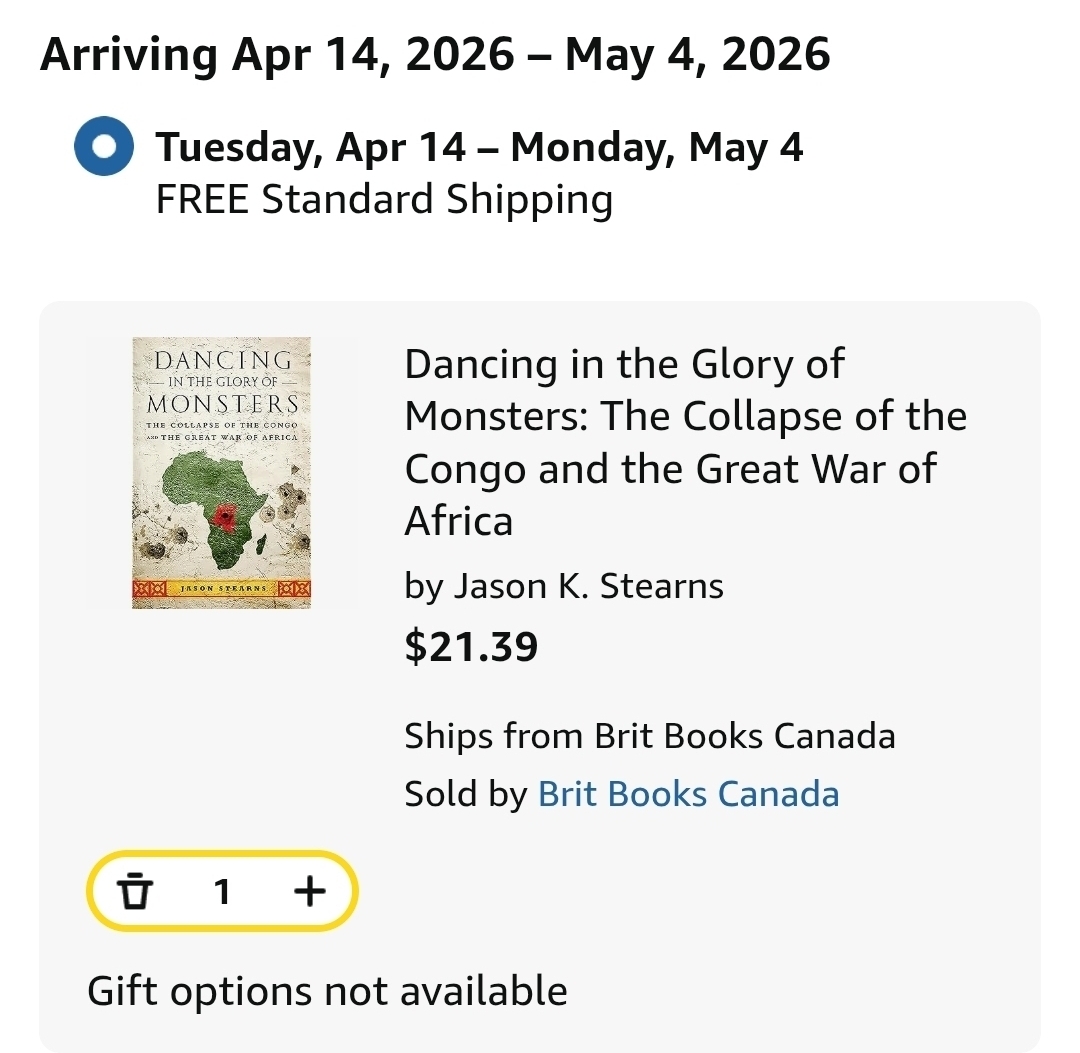Click the quantity number 1

223,891
